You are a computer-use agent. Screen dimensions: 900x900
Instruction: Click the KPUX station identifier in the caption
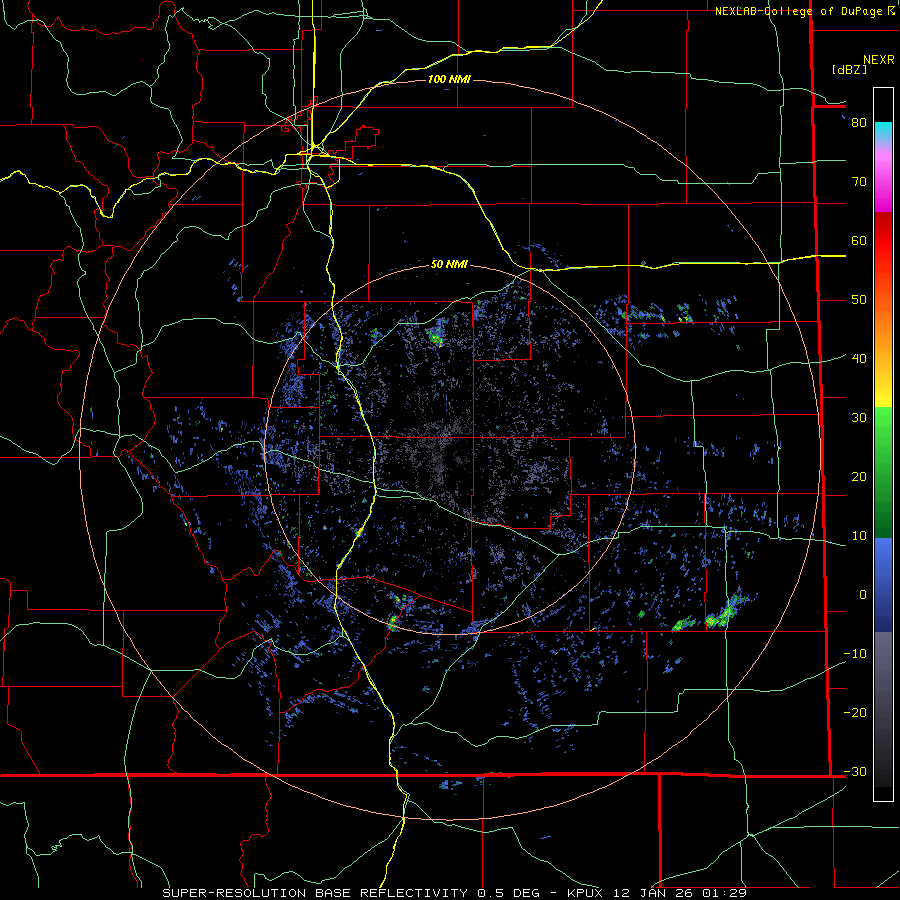click(585, 893)
